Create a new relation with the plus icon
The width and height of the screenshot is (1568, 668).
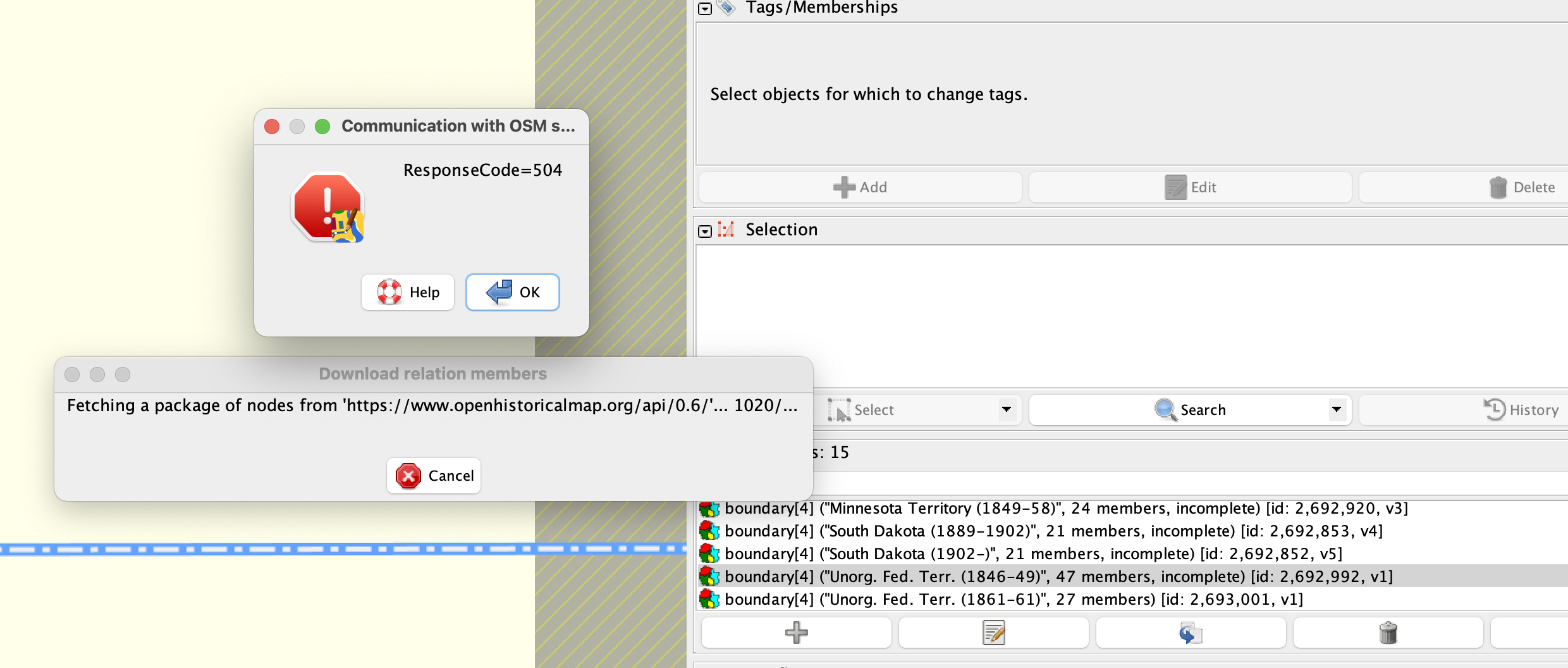point(795,633)
